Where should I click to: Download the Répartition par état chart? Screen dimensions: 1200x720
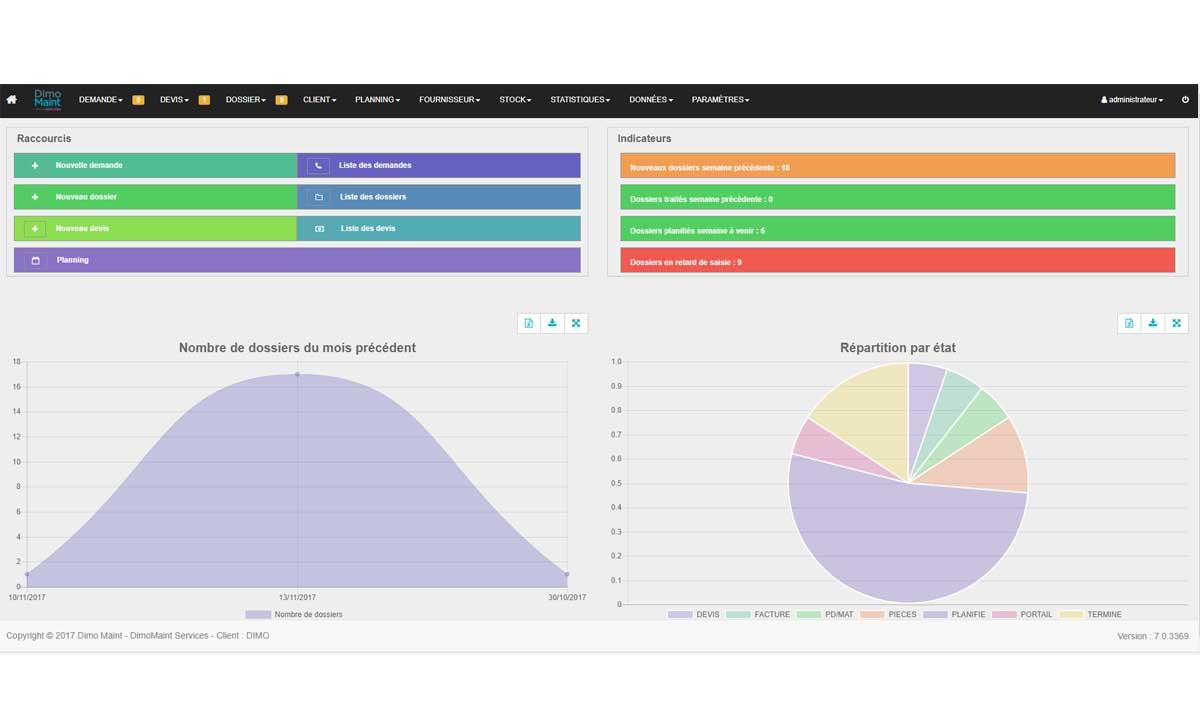click(x=1153, y=323)
